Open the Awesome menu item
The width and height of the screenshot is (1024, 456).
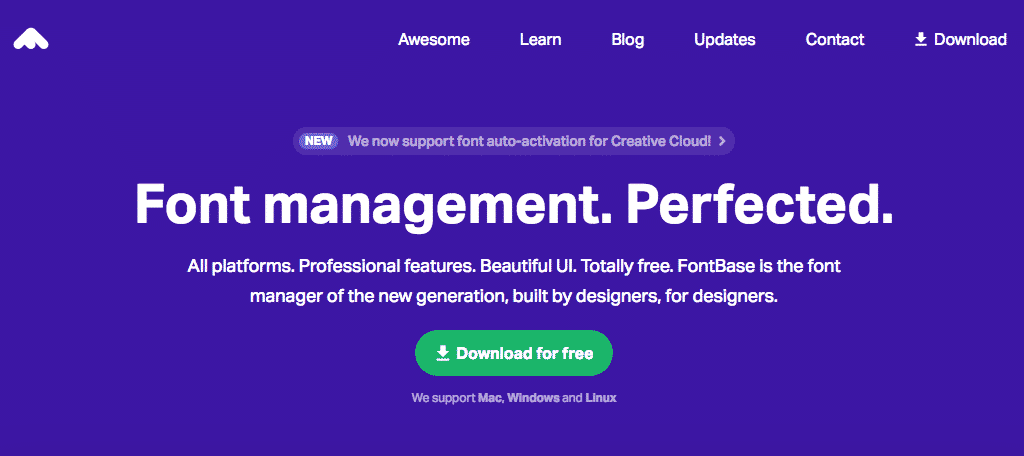434,40
